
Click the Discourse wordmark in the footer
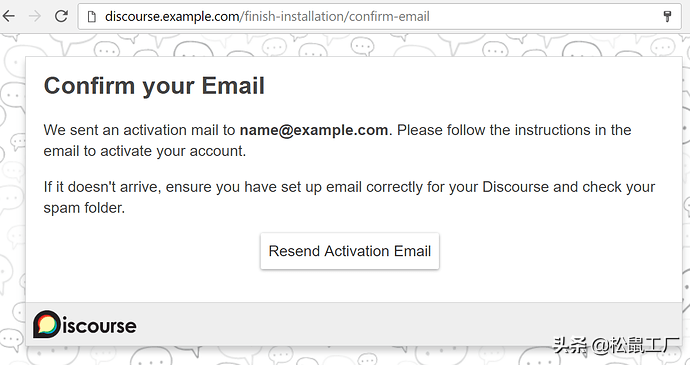[99, 326]
